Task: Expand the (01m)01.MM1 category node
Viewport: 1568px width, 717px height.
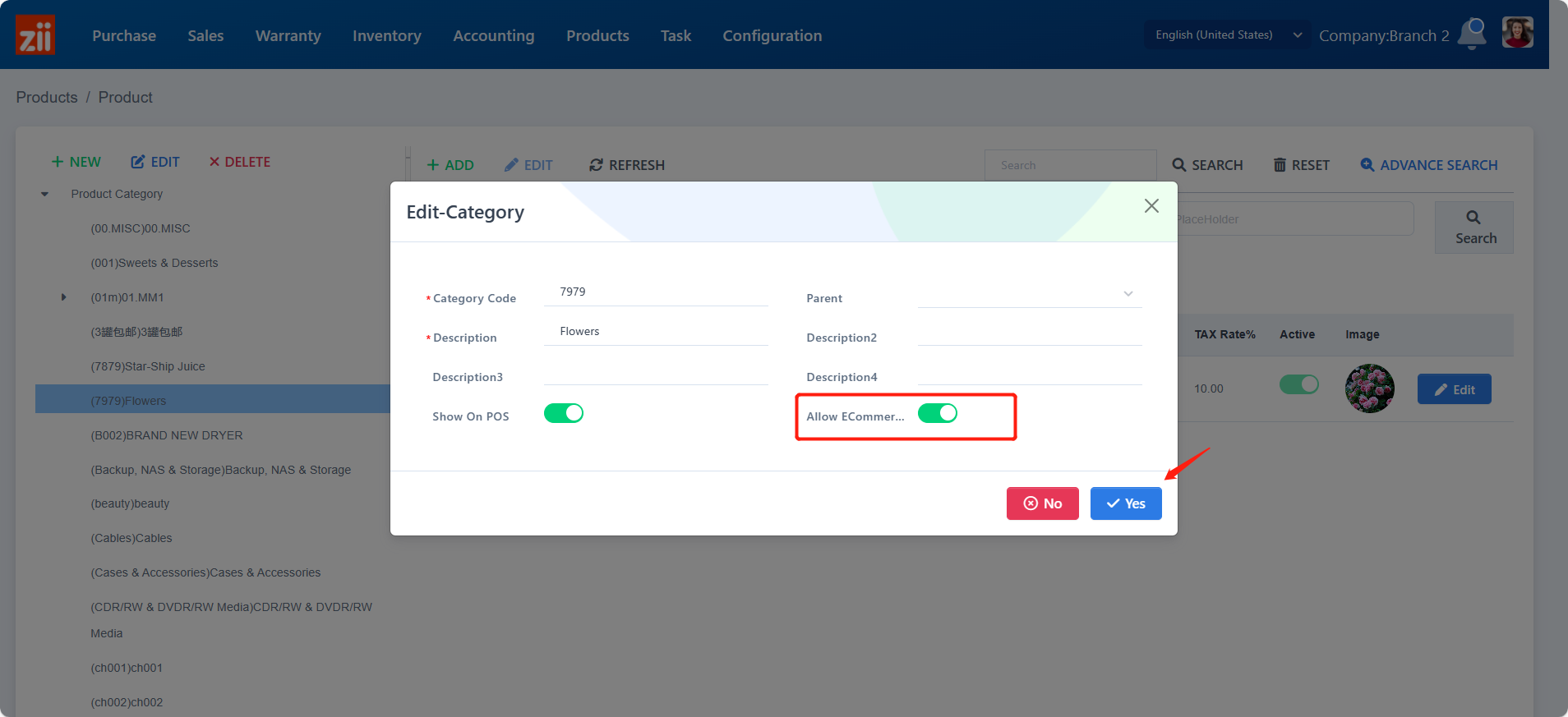Action: pyautogui.click(x=64, y=297)
